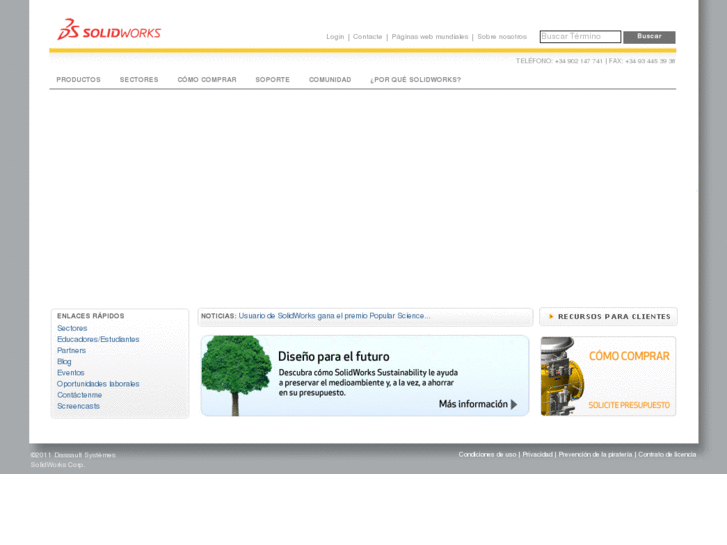Open Páginas web mundiales link
Image resolution: width=727 pixels, height=545 pixels.
430,37
